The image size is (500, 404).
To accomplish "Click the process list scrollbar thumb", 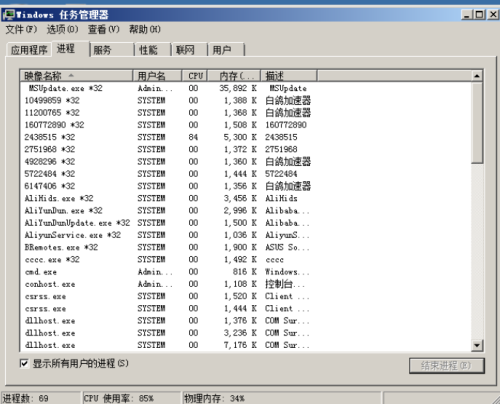I will [x=477, y=123].
